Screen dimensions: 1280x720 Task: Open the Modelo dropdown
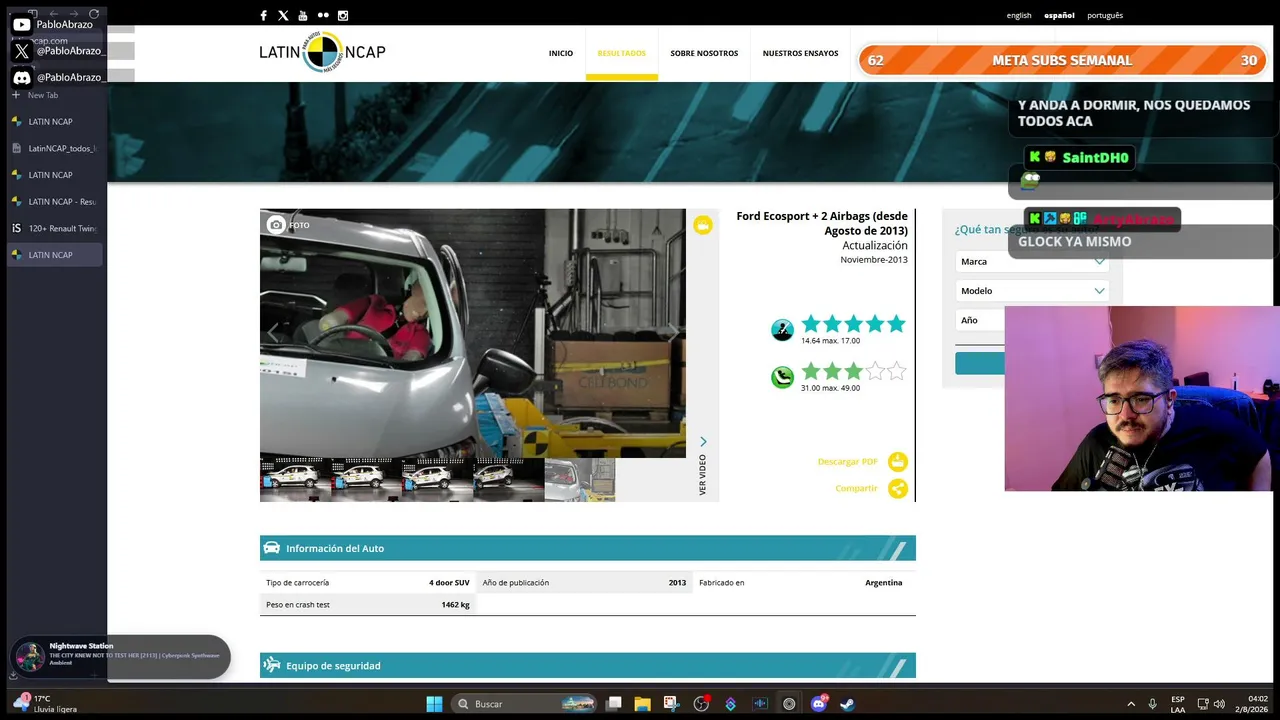(x=1031, y=291)
